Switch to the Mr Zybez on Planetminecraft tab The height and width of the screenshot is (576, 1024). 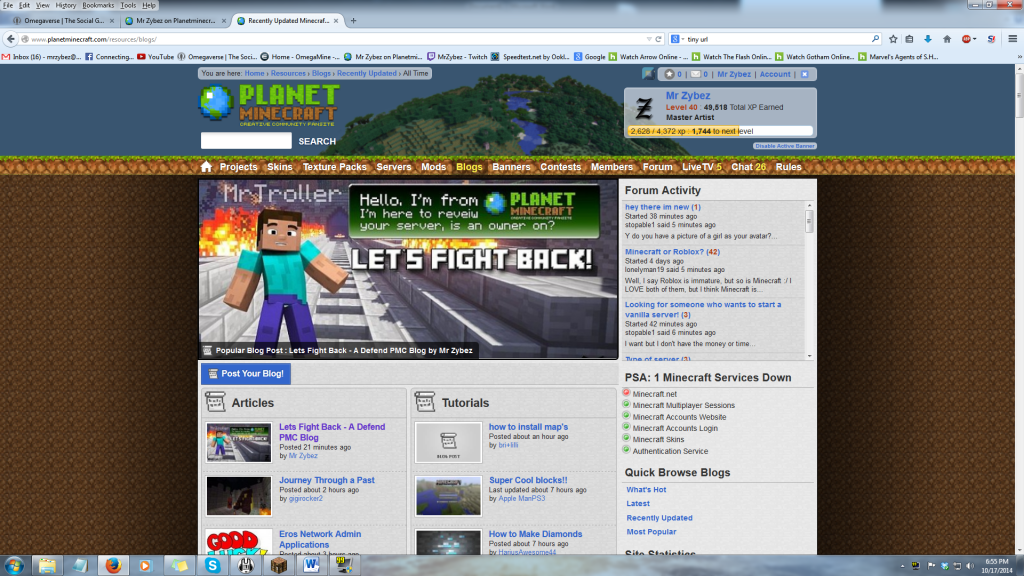pyautogui.click(x=176, y=21)
